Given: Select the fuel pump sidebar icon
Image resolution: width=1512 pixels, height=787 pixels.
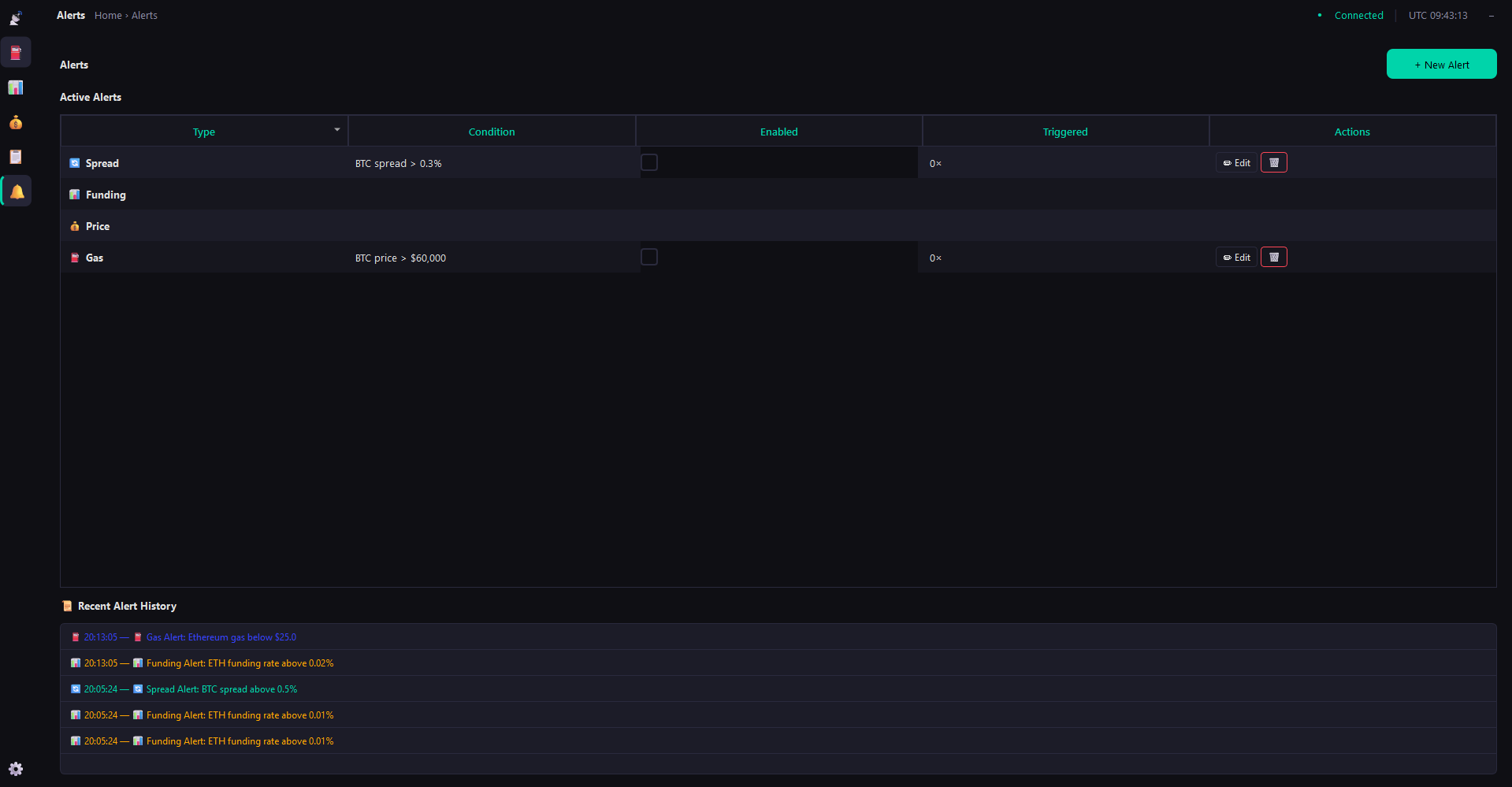Looking at the screenshot, I should (15, 53).
